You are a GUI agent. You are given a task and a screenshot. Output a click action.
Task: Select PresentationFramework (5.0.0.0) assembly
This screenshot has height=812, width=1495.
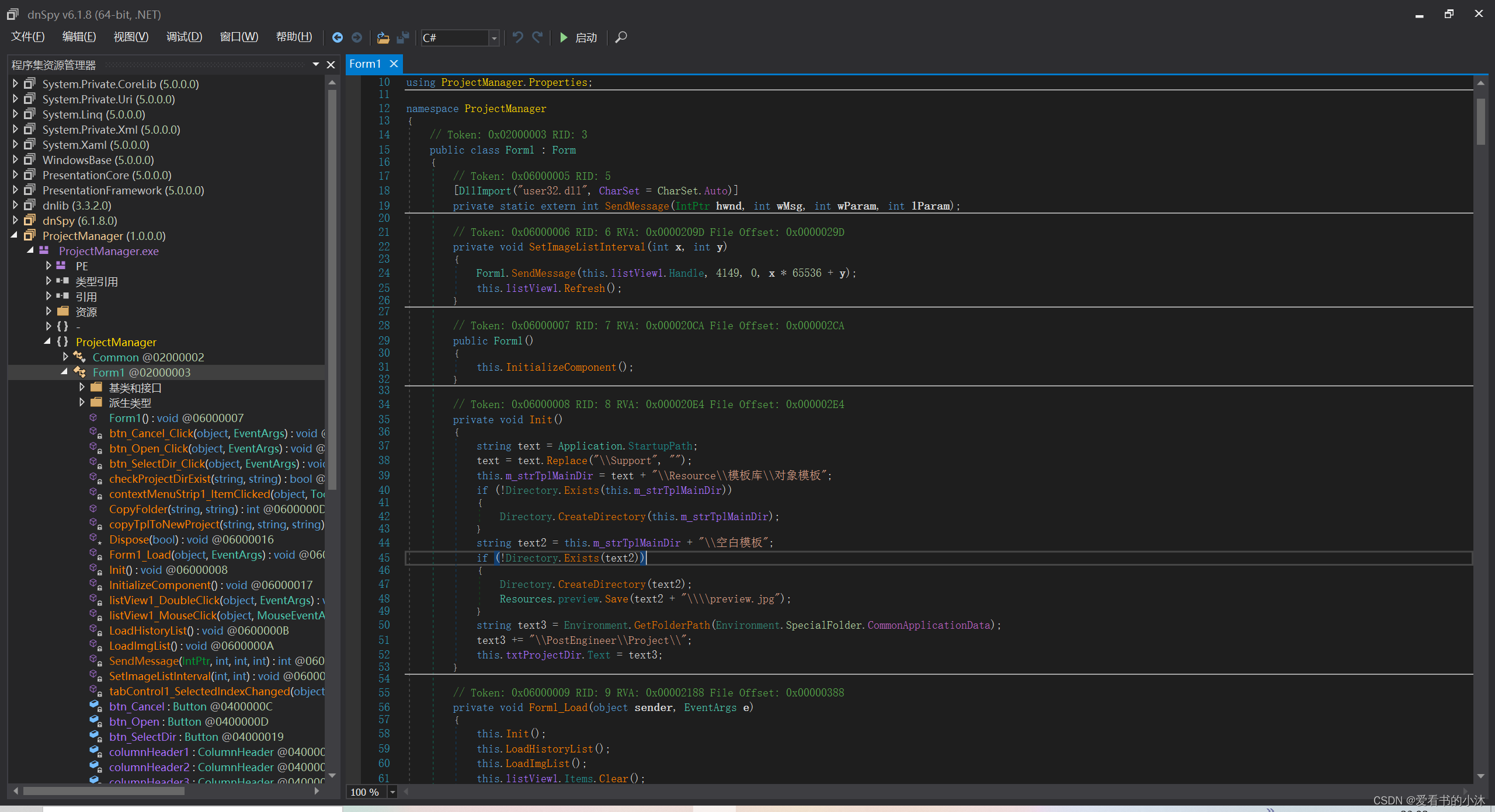pos(123,190)
